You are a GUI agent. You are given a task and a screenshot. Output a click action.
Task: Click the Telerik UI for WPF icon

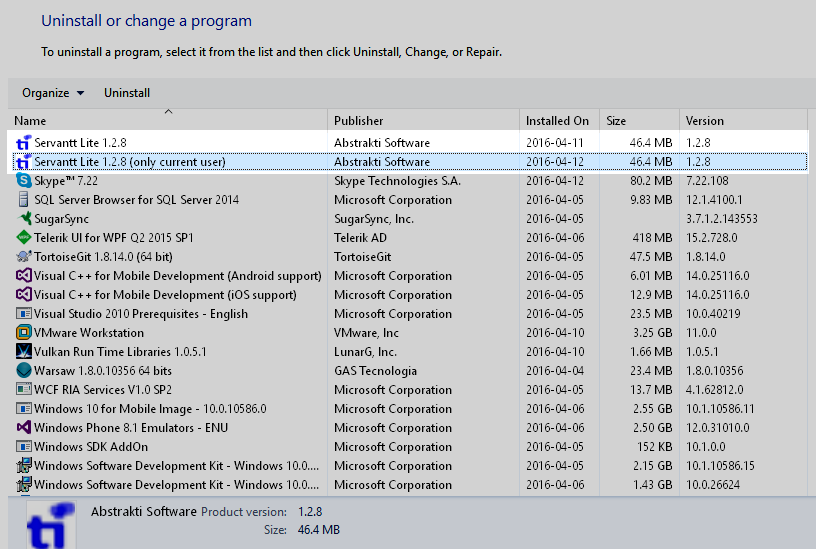[x=24, y=238]
